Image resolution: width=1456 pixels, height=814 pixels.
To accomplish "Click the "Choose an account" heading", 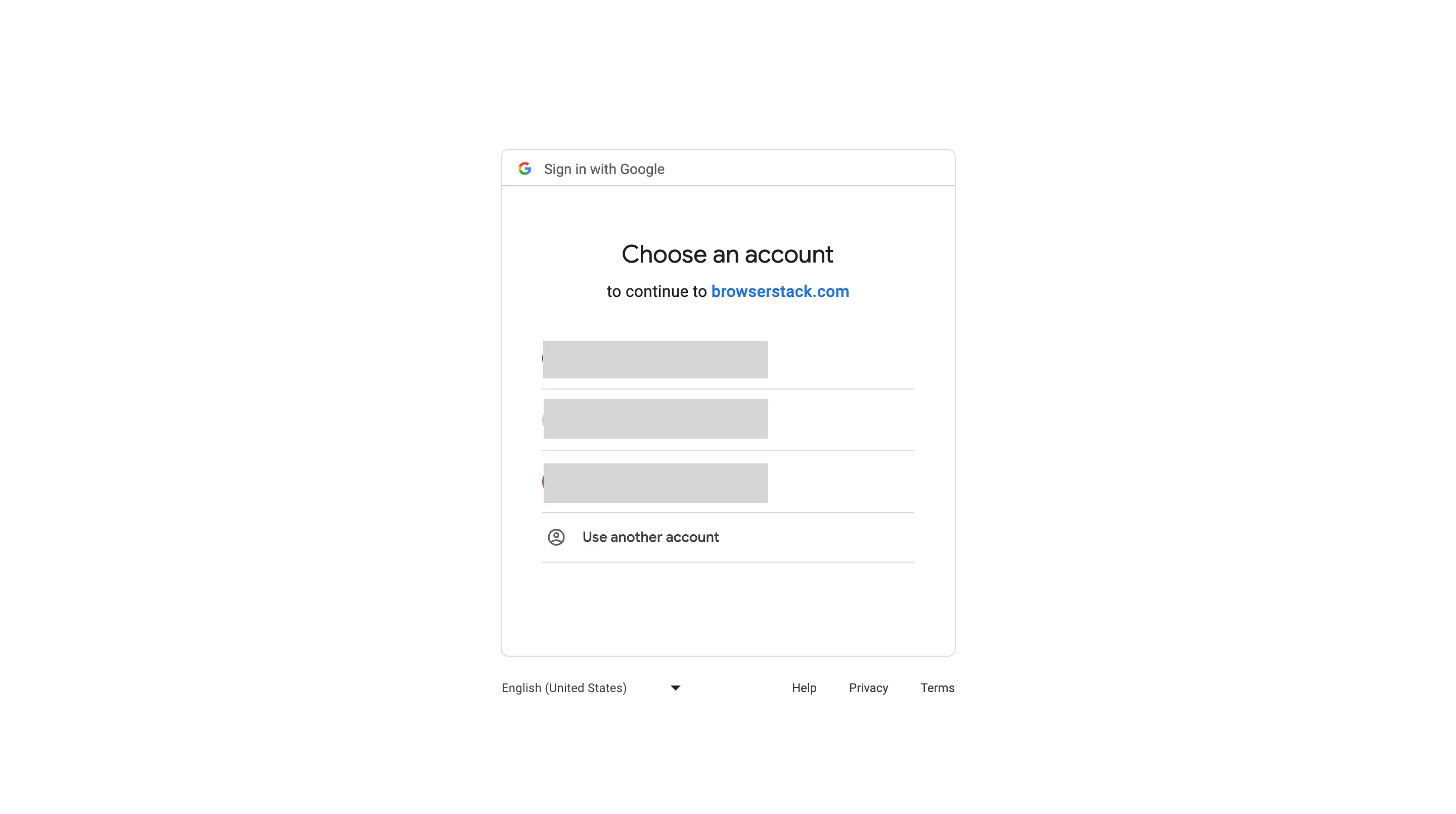I will [x=727, y=254].
